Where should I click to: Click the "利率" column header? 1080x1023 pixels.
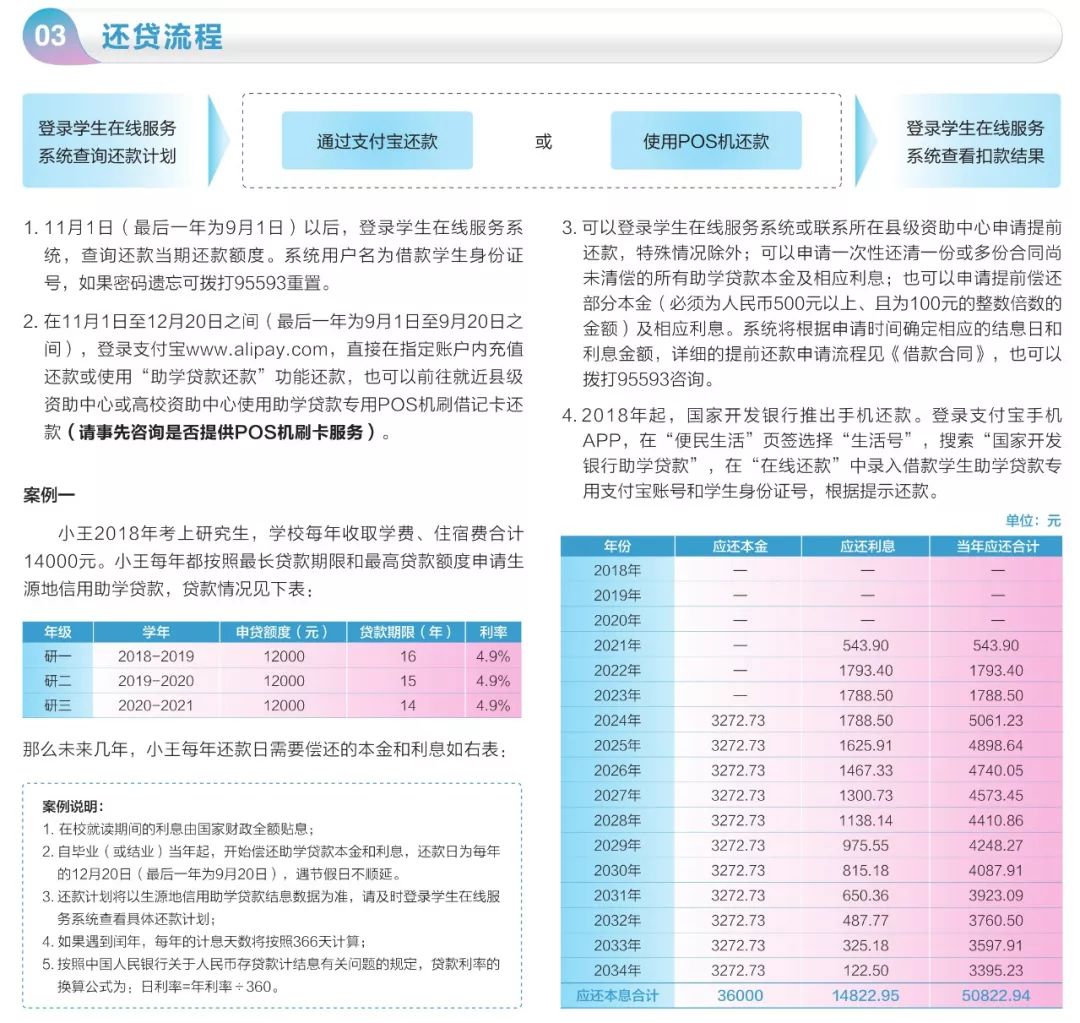(493, 632)
